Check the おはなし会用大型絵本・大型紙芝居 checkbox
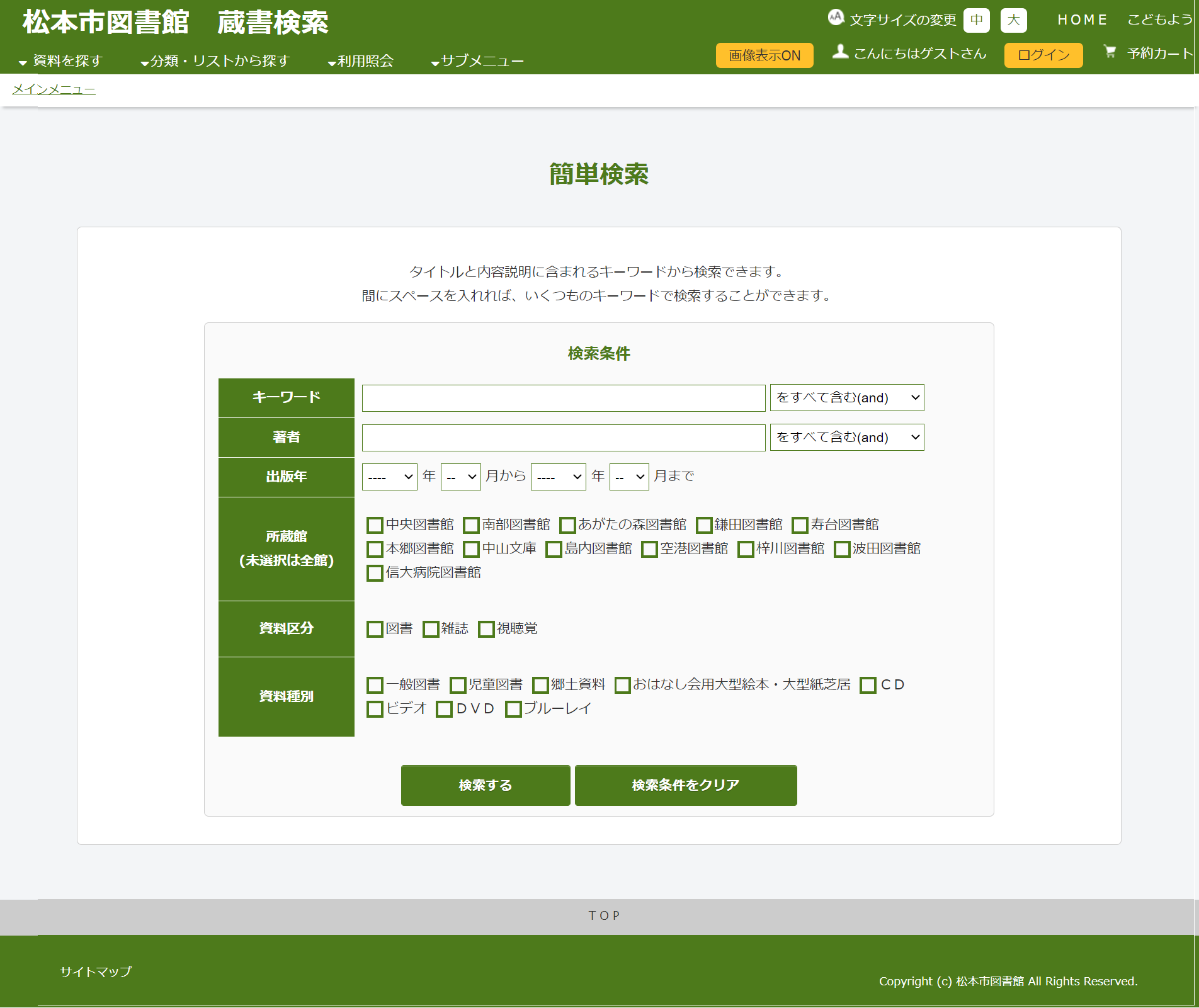Viewport: 1199px width, 1008px height. pos(622,685)
